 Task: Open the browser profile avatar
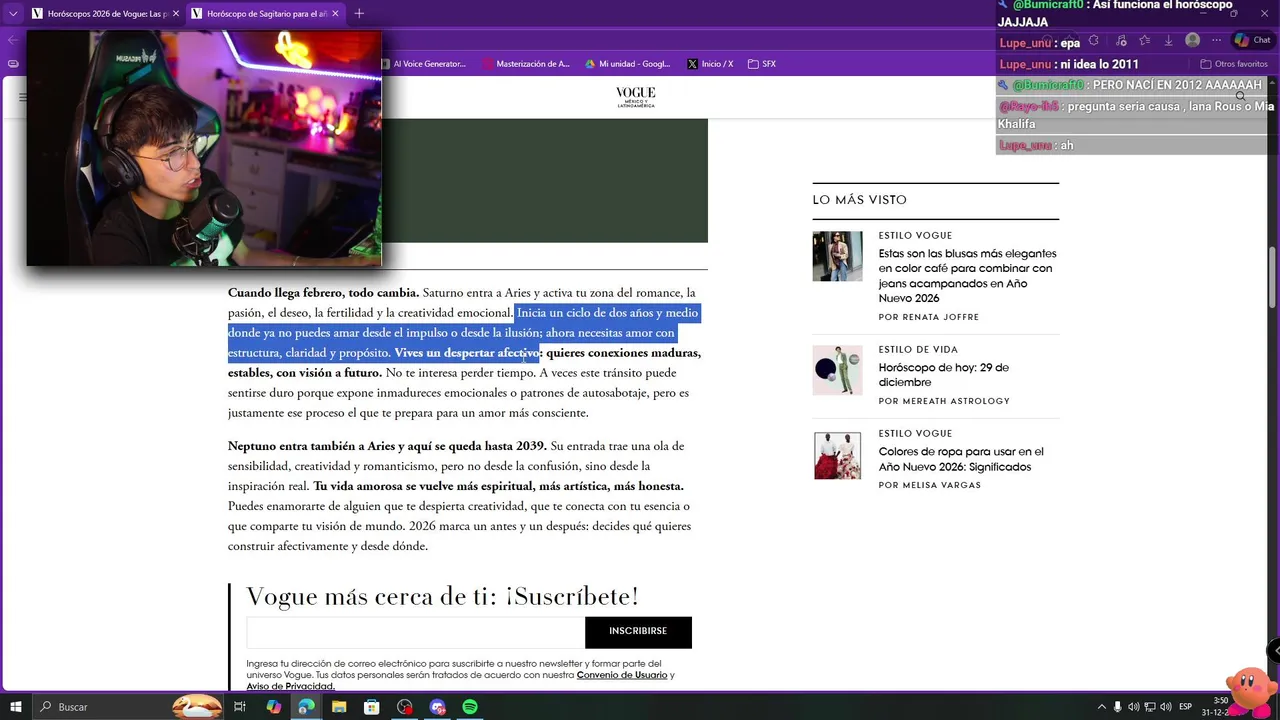1192,41
